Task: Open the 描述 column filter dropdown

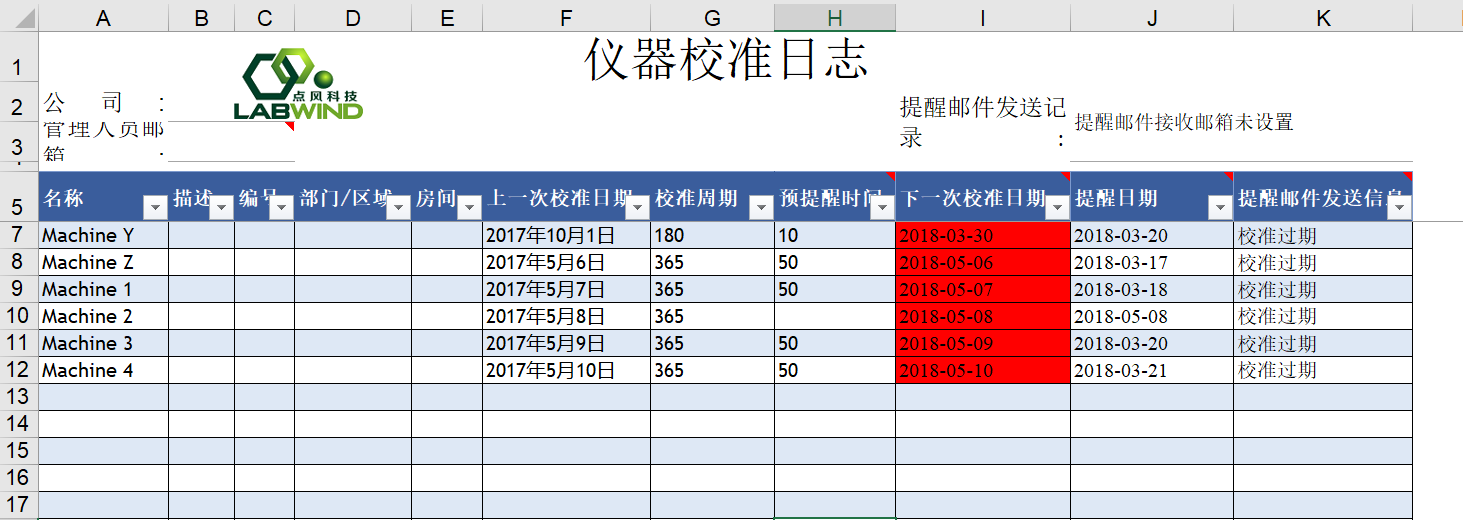Action: 221,207
